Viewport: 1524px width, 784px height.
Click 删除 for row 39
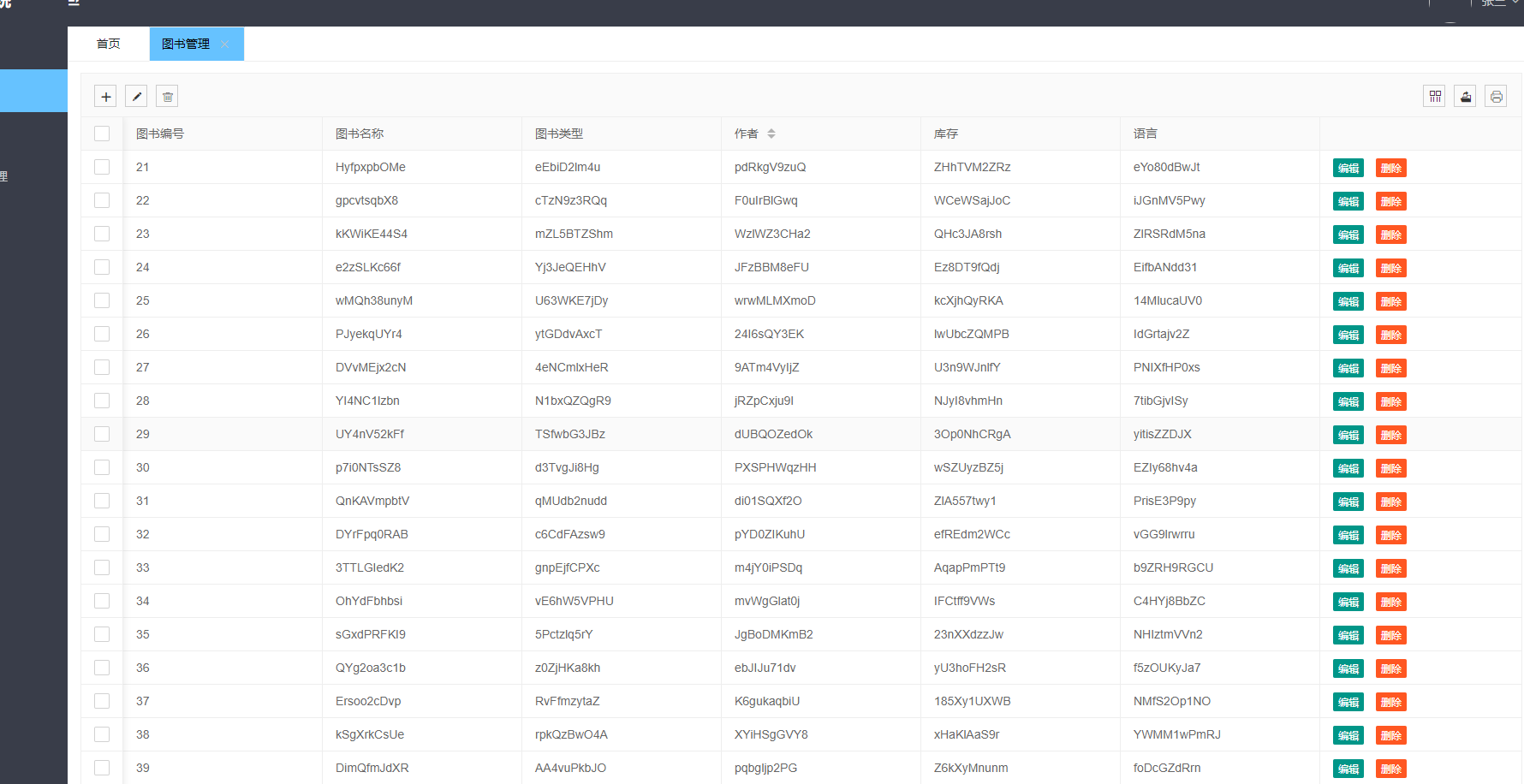click(x=1391, y=769)
